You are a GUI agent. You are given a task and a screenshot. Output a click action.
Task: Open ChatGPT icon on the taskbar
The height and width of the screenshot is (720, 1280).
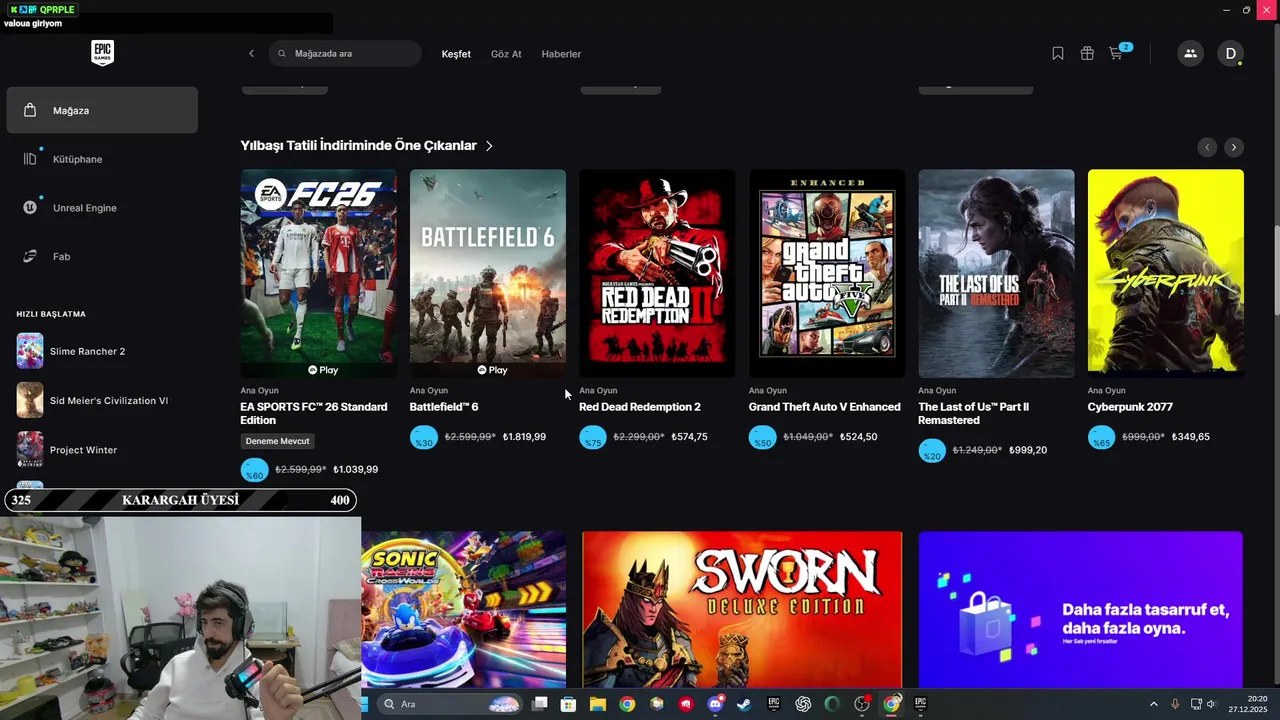coord(803,704)
